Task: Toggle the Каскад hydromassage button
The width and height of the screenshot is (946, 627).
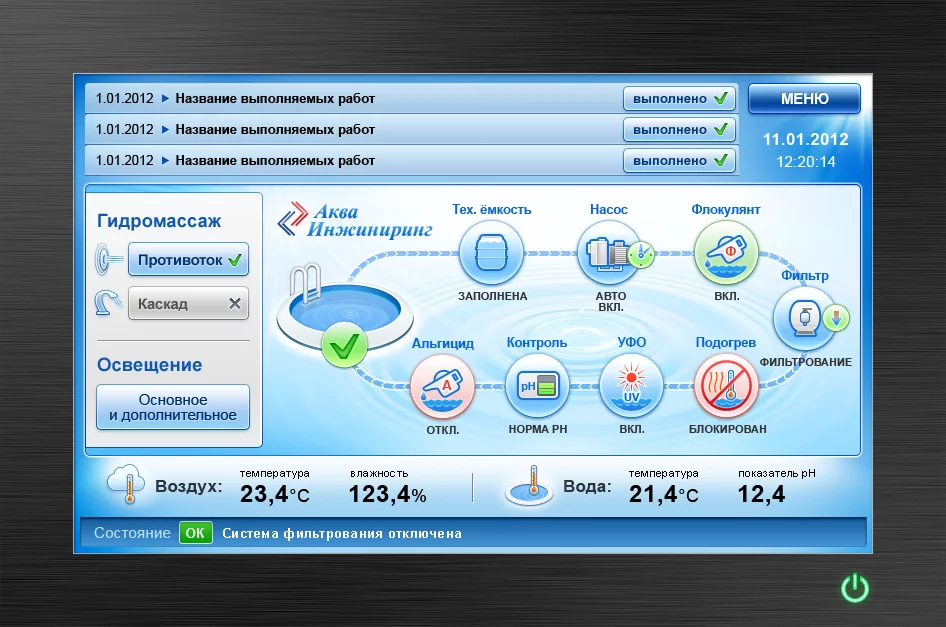Action: 188,303
